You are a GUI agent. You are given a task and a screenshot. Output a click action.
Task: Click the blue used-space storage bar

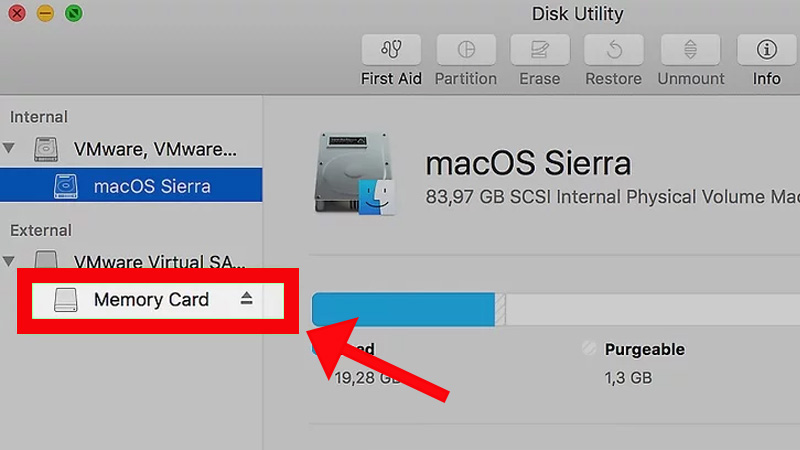click(403, 309)
